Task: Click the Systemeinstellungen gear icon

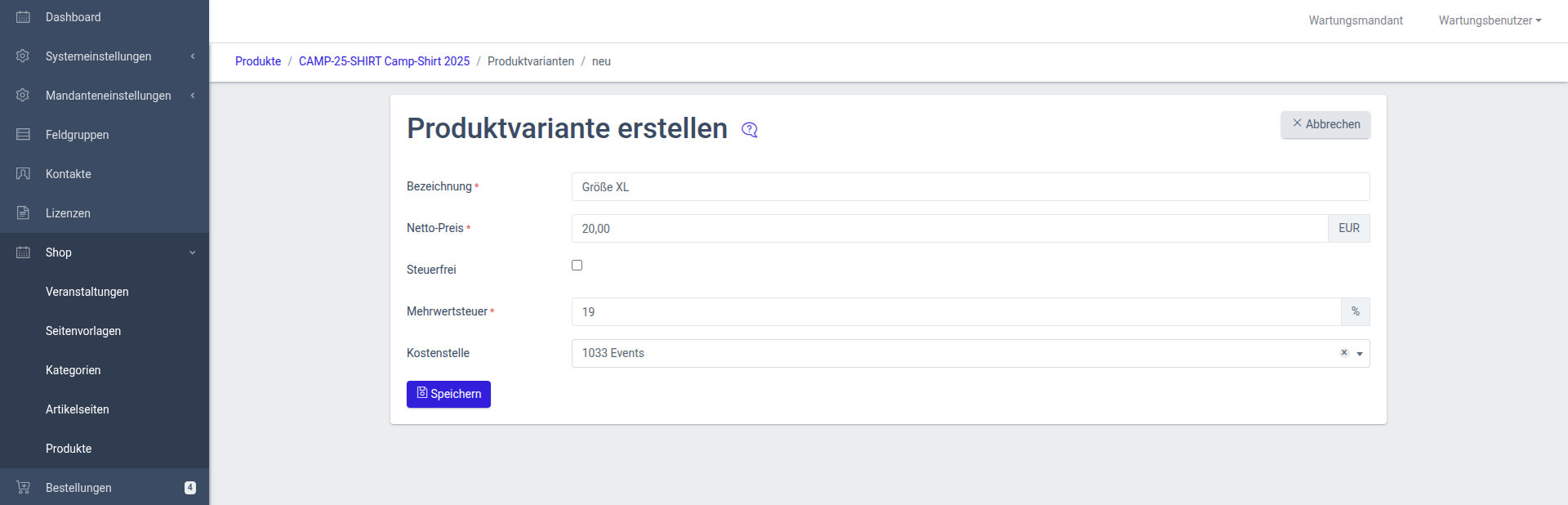Action: 23,56
